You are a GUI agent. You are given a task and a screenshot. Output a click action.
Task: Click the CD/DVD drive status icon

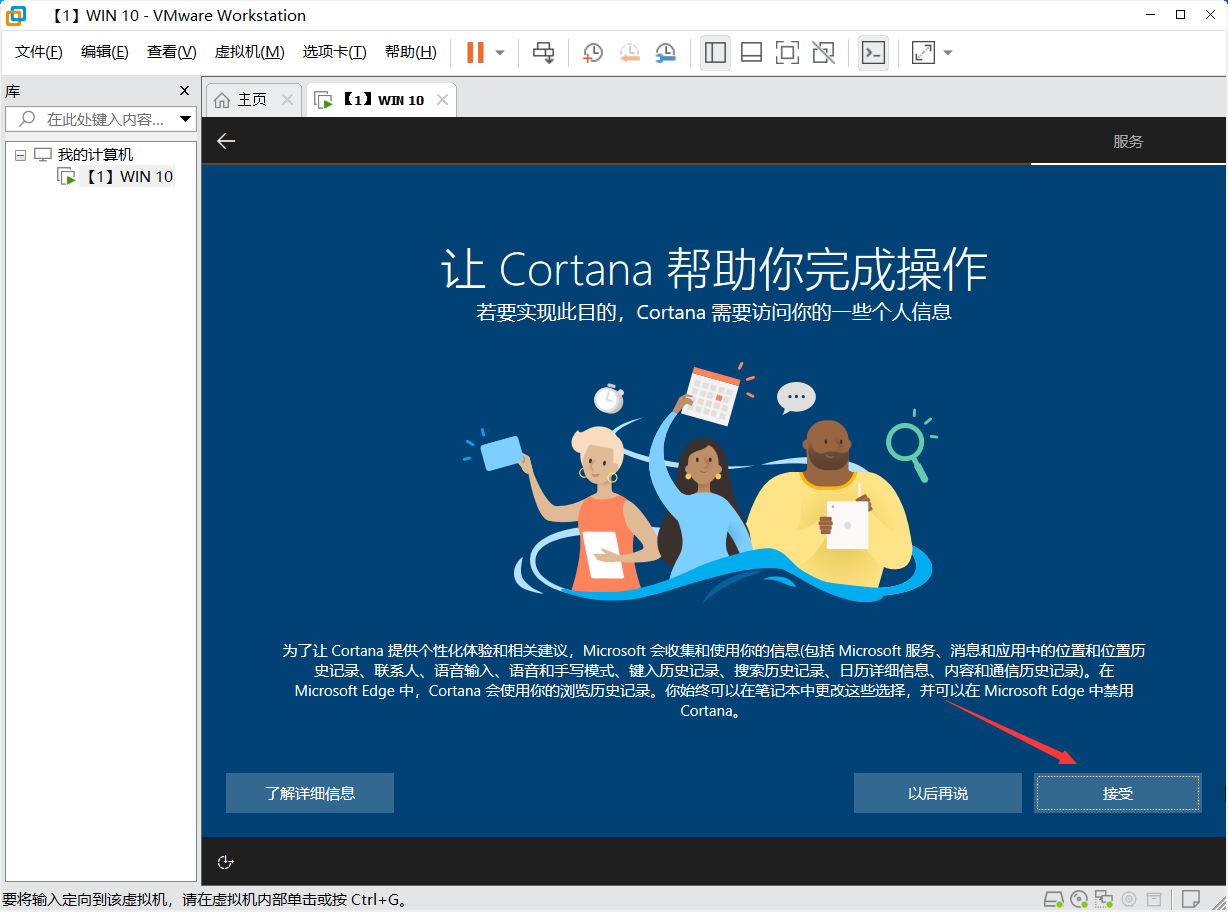pos(1079,899)
